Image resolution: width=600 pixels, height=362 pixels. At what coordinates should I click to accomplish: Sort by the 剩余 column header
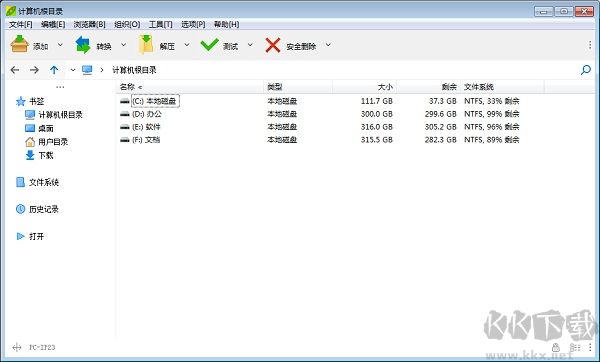click(429, 87)
